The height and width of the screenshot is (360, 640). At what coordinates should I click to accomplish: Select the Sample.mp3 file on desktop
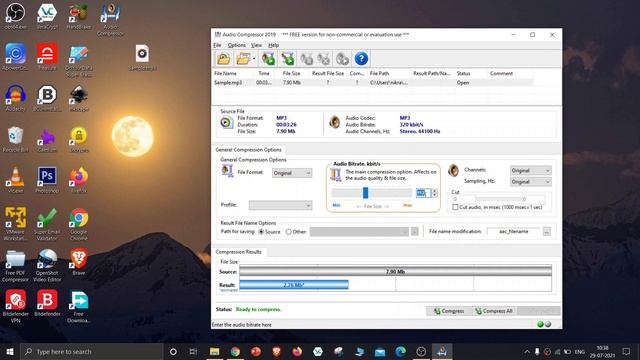[x=142, y=57]
